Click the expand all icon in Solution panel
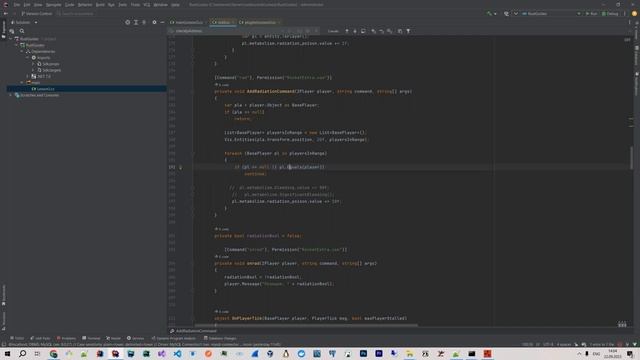Screen dimensions: 640x360 [x=136, y=22]
